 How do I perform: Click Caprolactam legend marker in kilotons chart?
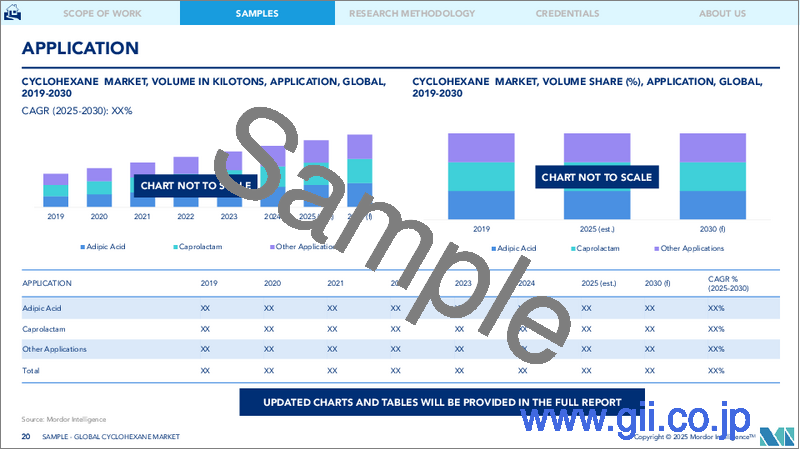(x=174, y=247)
